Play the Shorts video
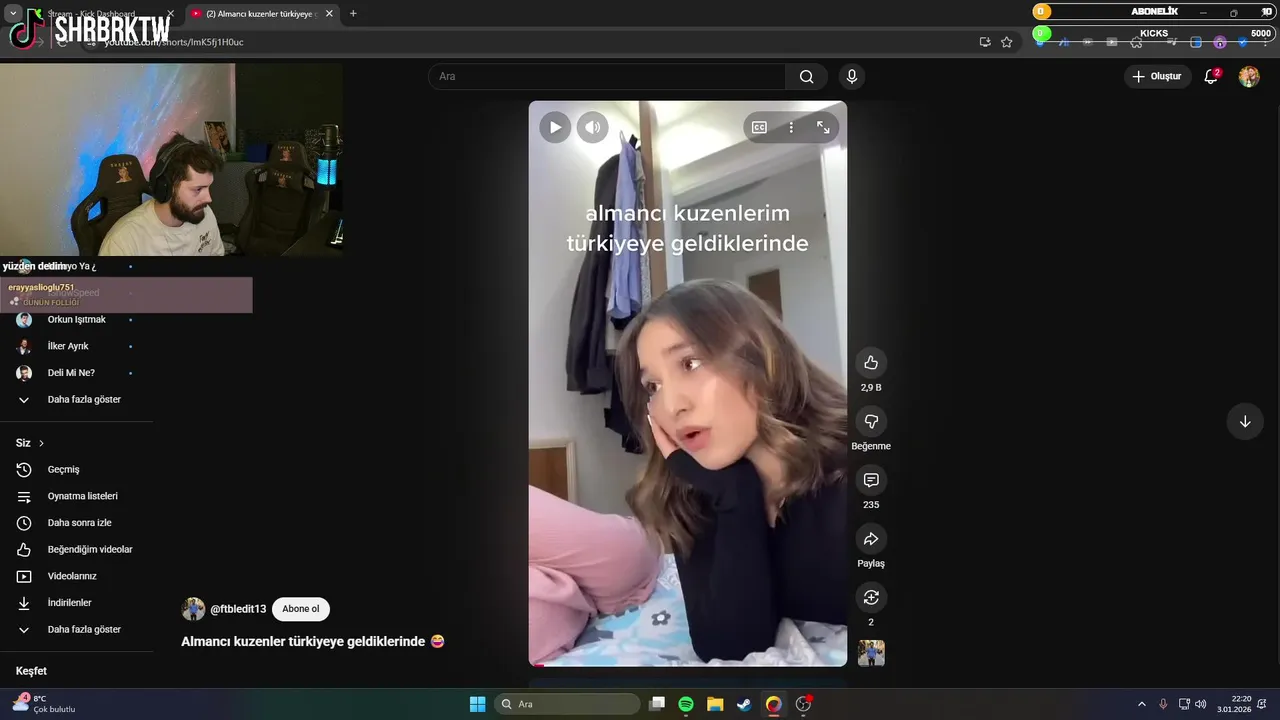1280x720 pixels. tap(555, 127)
